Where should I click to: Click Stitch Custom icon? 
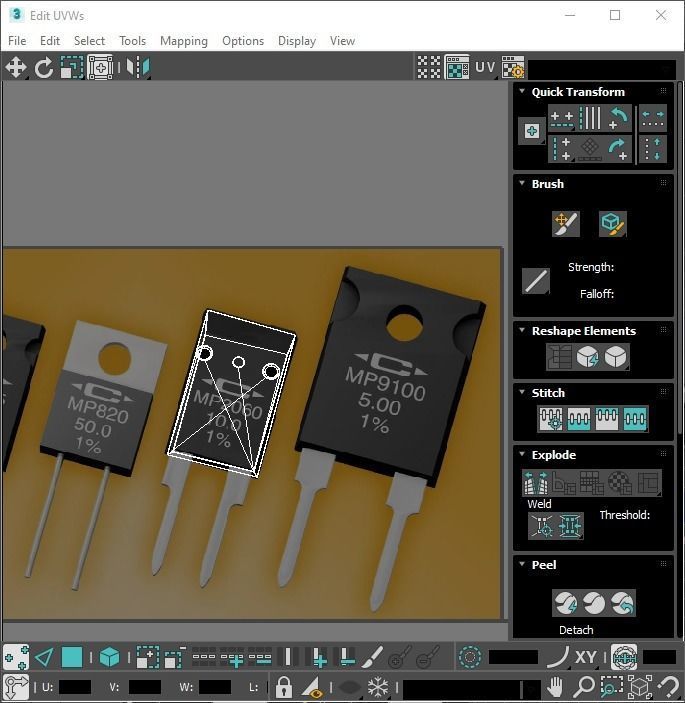(635, 419)
